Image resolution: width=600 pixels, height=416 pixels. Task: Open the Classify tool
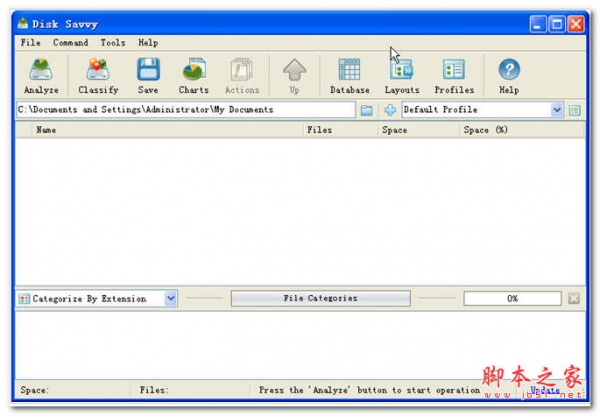coord(98,76)
